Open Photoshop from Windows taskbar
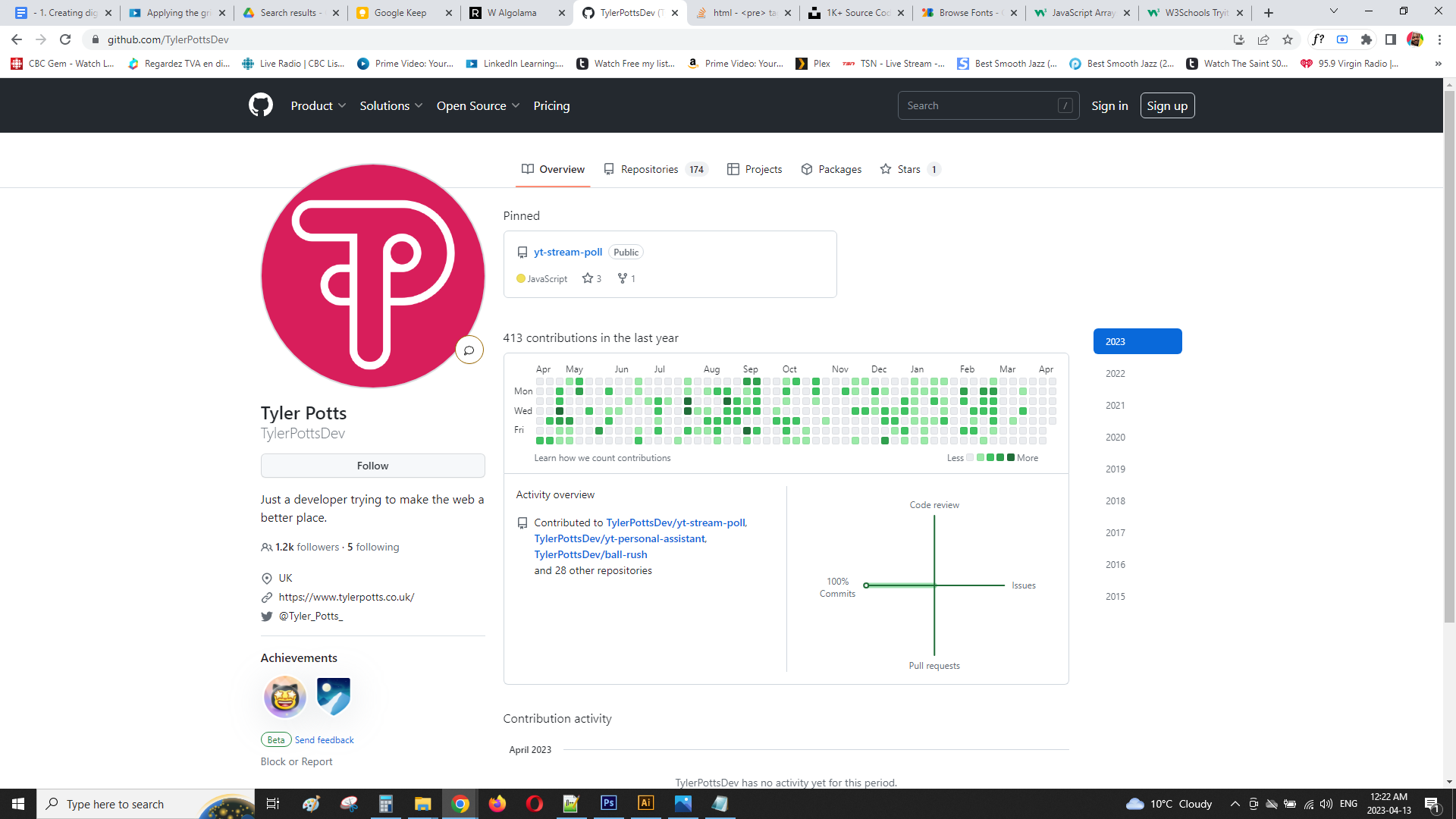 [608, 804]
